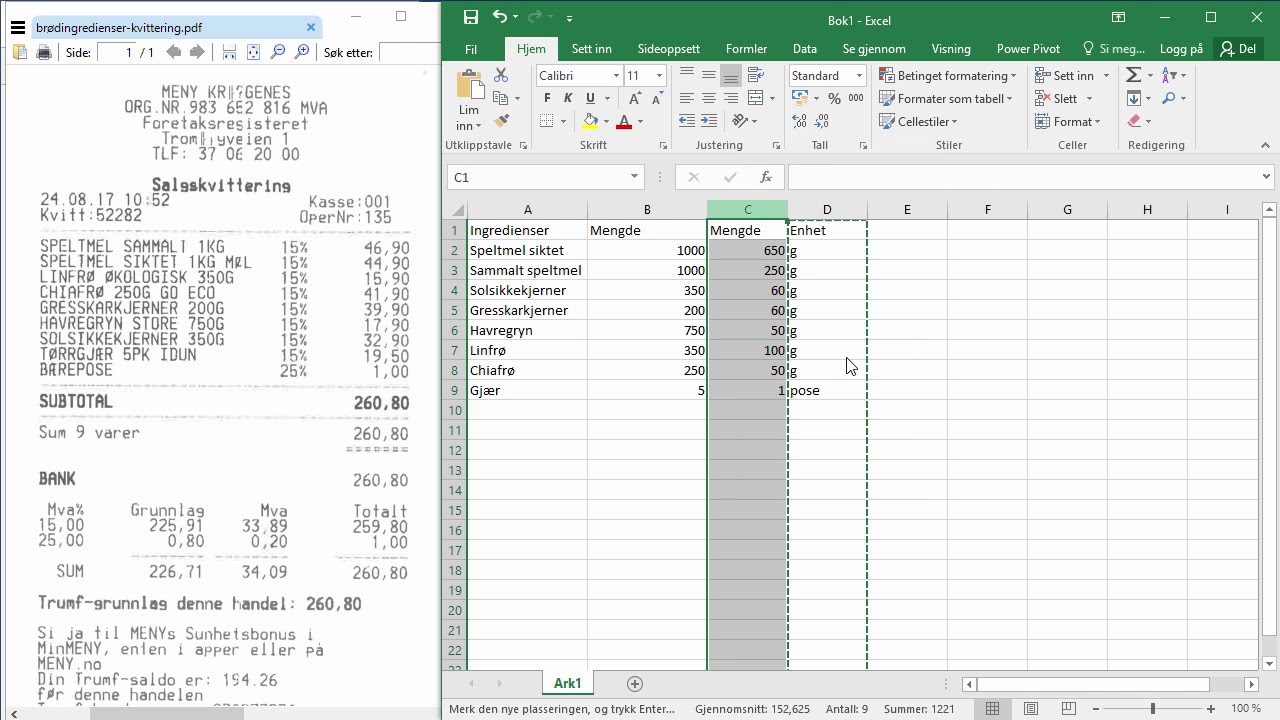Decrease indent icon
The height and width of the screenshot is (720, 1280).
pos(686,121)
